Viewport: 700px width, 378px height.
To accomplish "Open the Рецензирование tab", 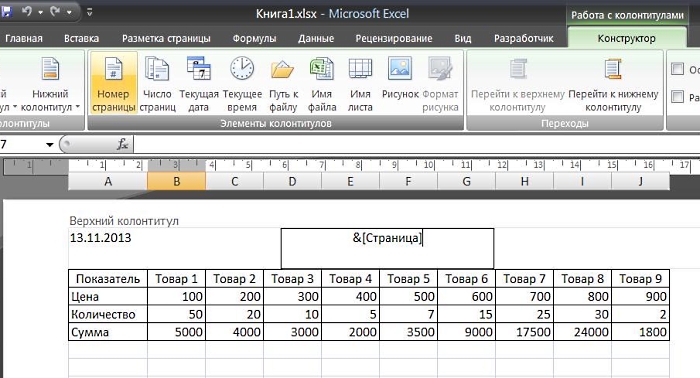I will 394,38.
